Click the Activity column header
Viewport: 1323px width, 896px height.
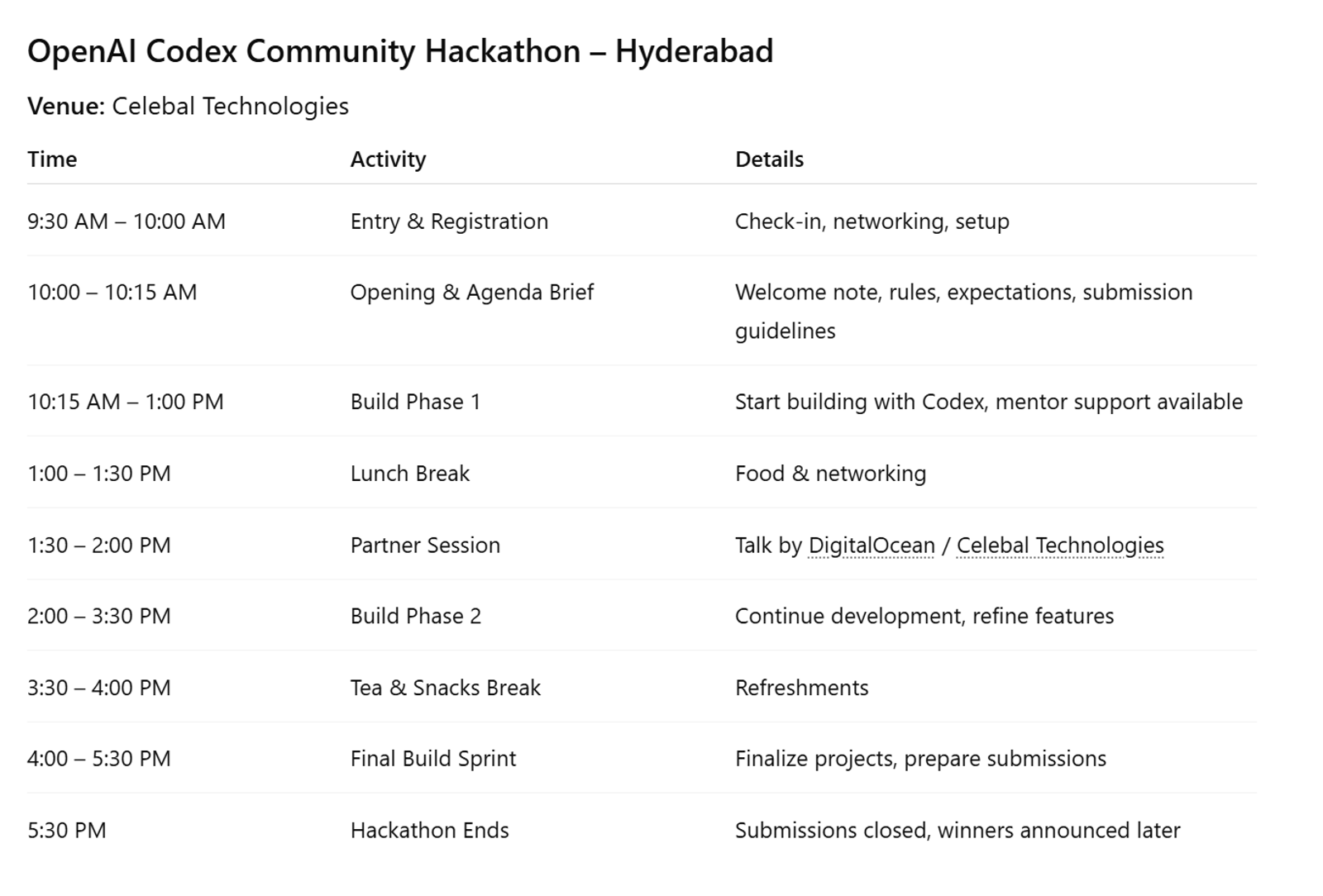click(388, 160)
